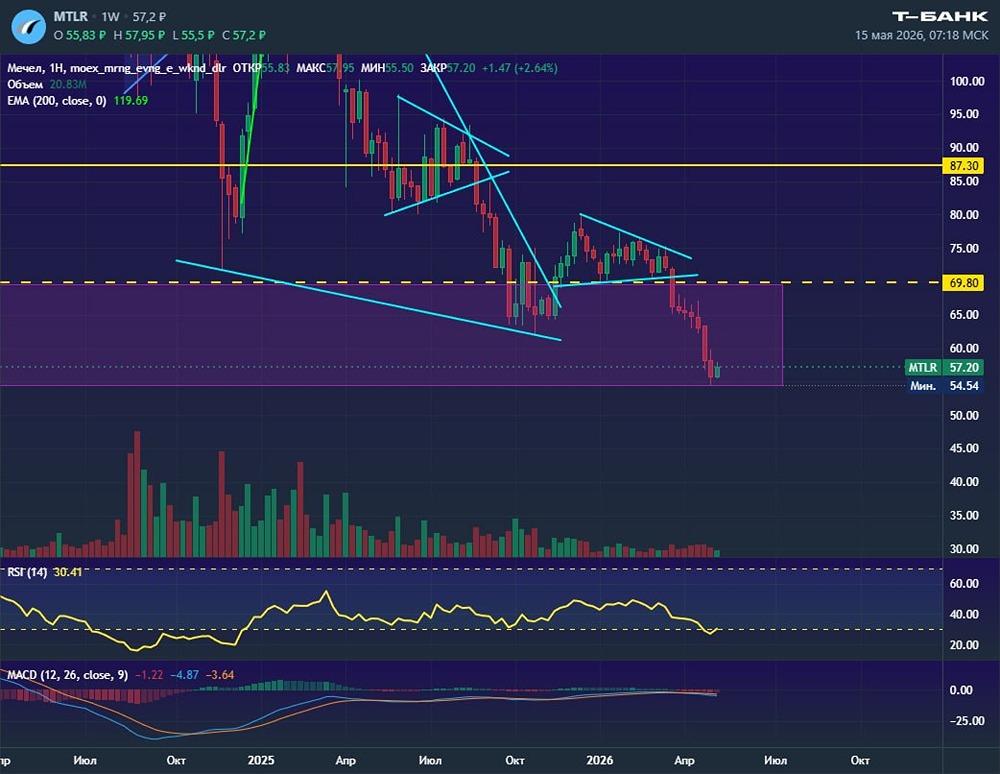
Task: Click the low value L 55,5 ₽
Action: [193, 35]
